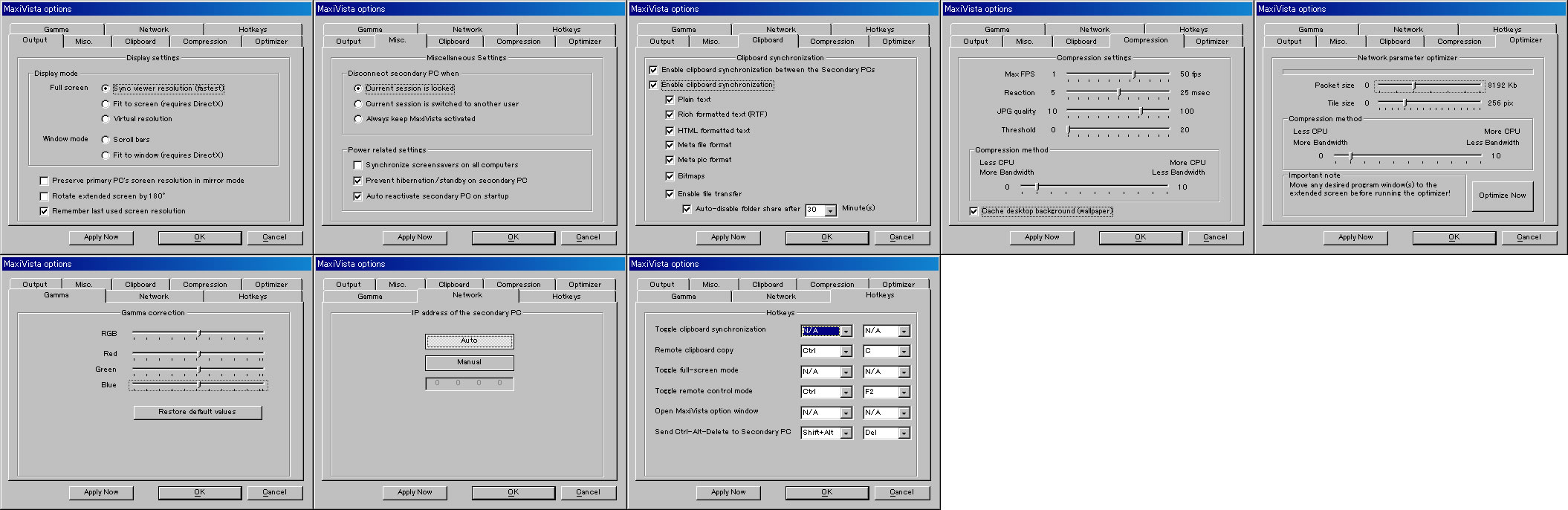Open Compression tab in the Gamma correction window
1568x510 pixels.
pyautogui.click(x=205, y=285)
